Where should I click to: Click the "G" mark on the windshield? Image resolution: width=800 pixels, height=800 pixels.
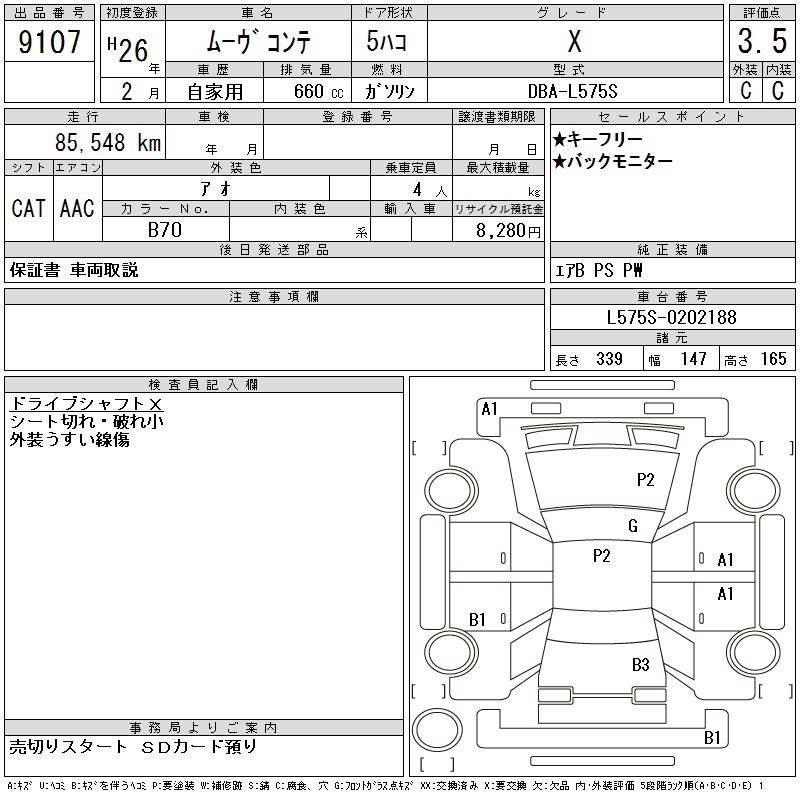tap(633, 526)
